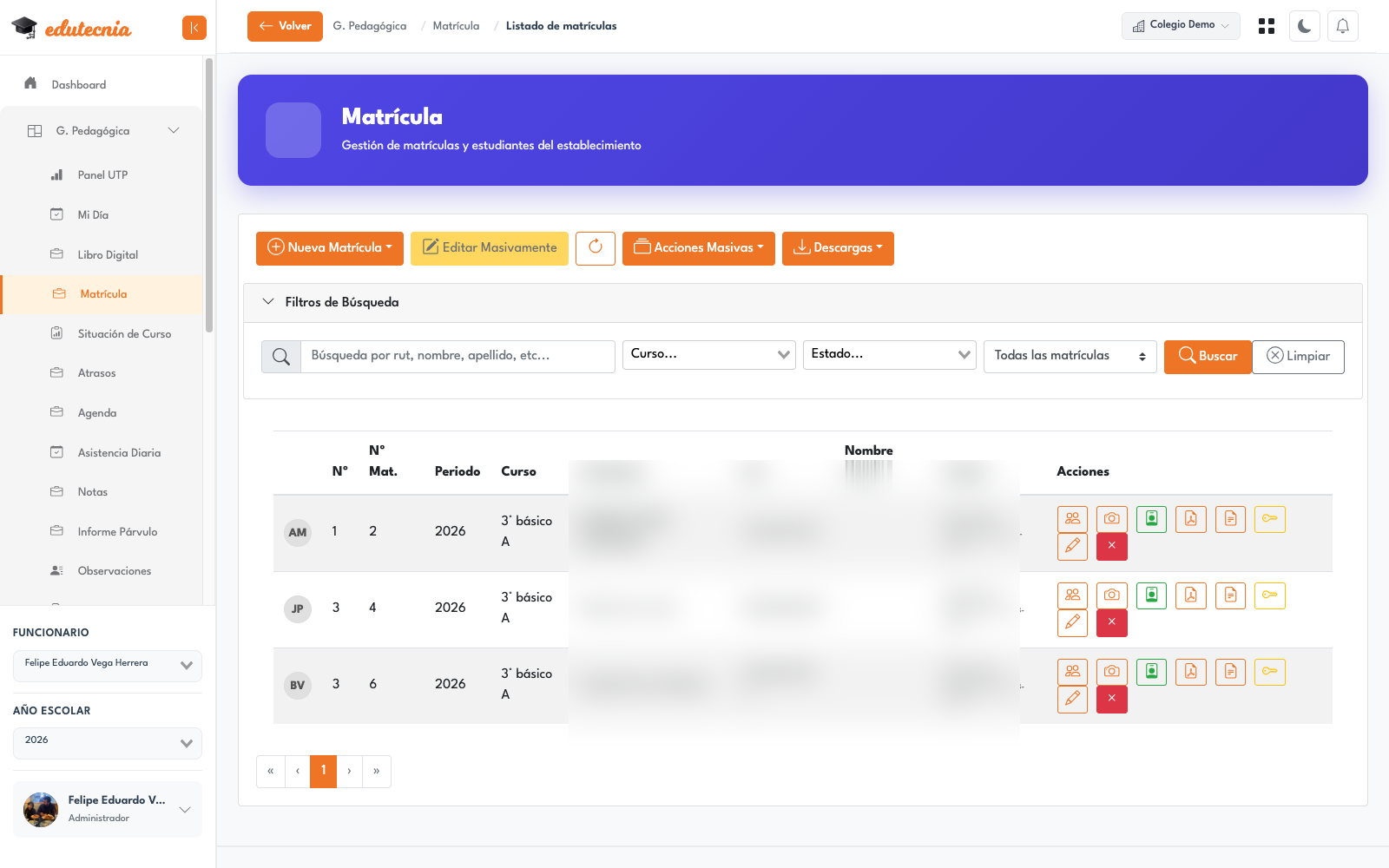Click the PDF icon in JP row
Screen dimensions: 1389x868
point(1191,595)
